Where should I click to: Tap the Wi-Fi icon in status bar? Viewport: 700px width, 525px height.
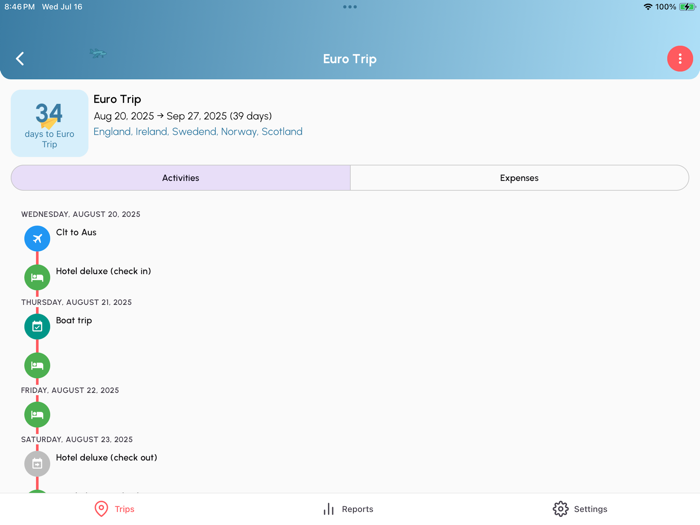pyautogui.click(x=647, y=7)
